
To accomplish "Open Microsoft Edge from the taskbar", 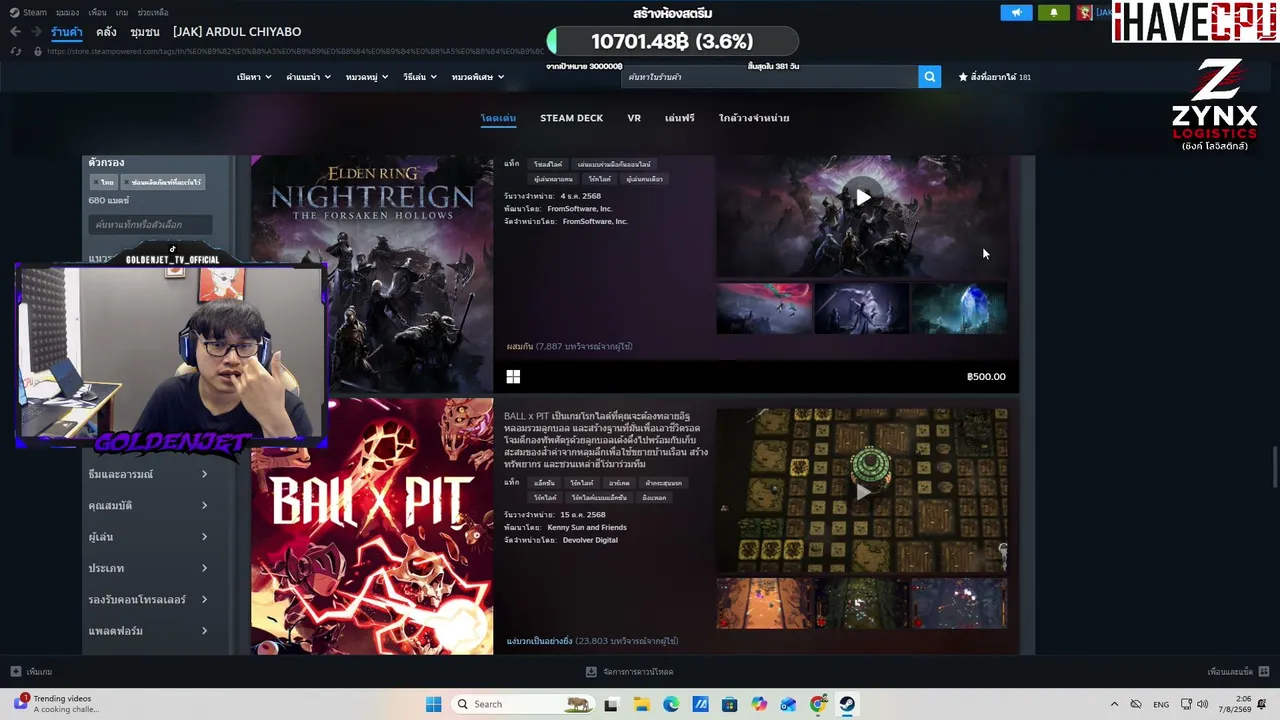I will pyautogui.click(x=671, y=704).
